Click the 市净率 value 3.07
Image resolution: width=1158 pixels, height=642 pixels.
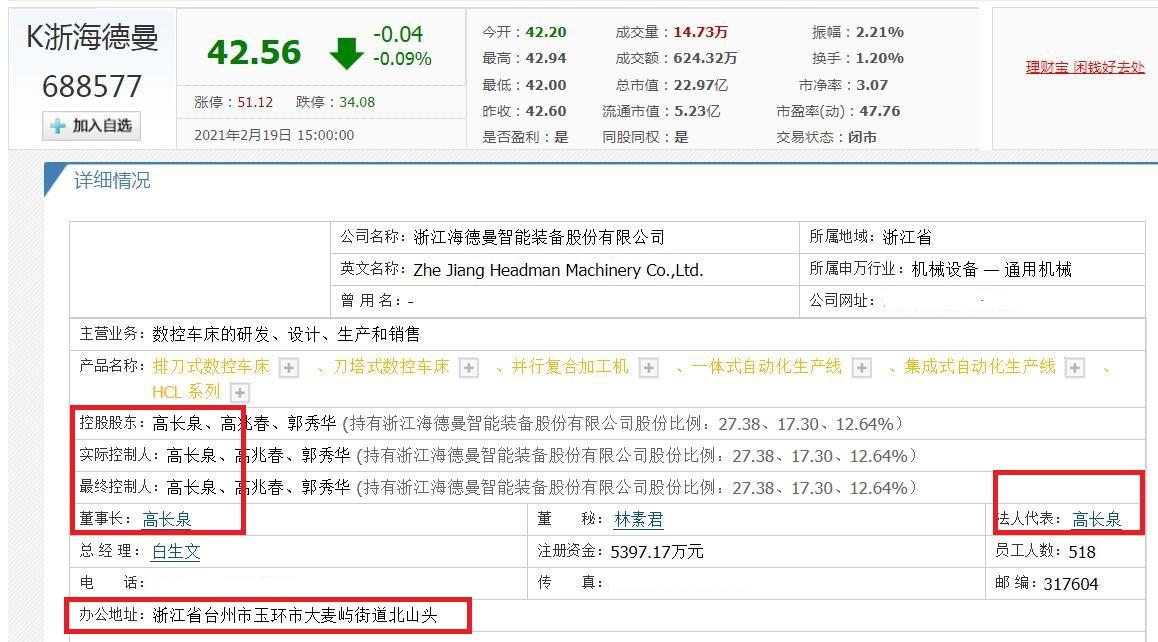click(872, 85)
